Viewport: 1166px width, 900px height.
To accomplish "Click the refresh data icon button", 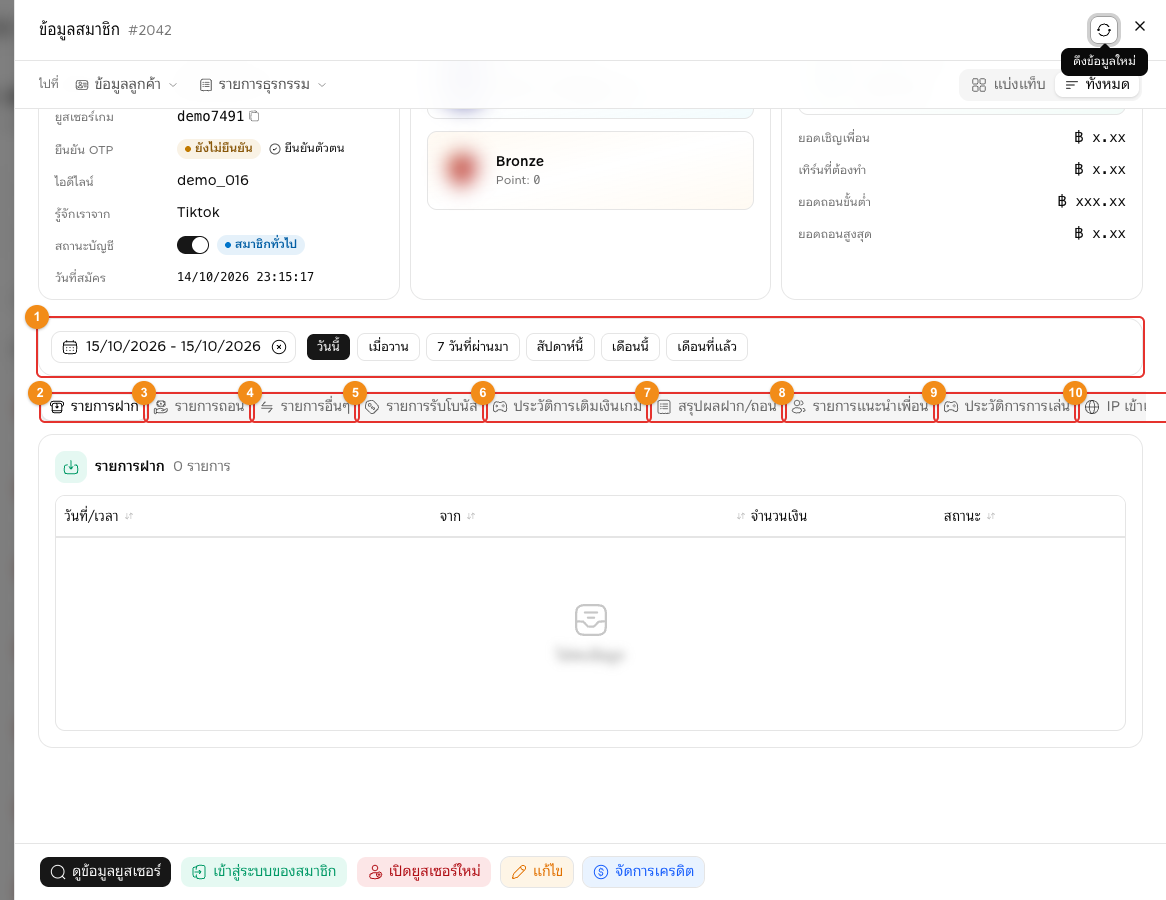I will (x=1104, y=30).
